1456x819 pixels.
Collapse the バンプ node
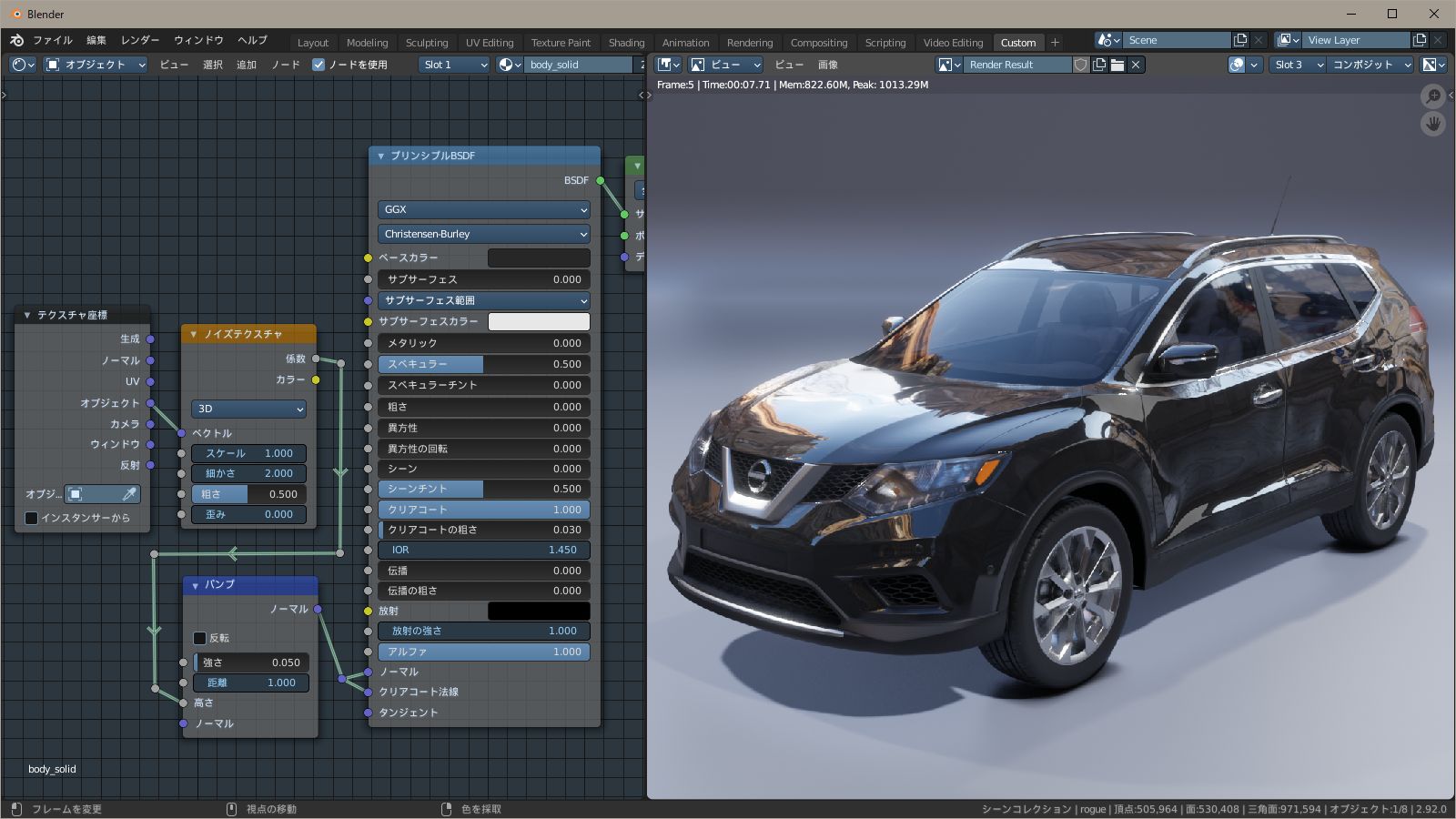coord(195,584)
